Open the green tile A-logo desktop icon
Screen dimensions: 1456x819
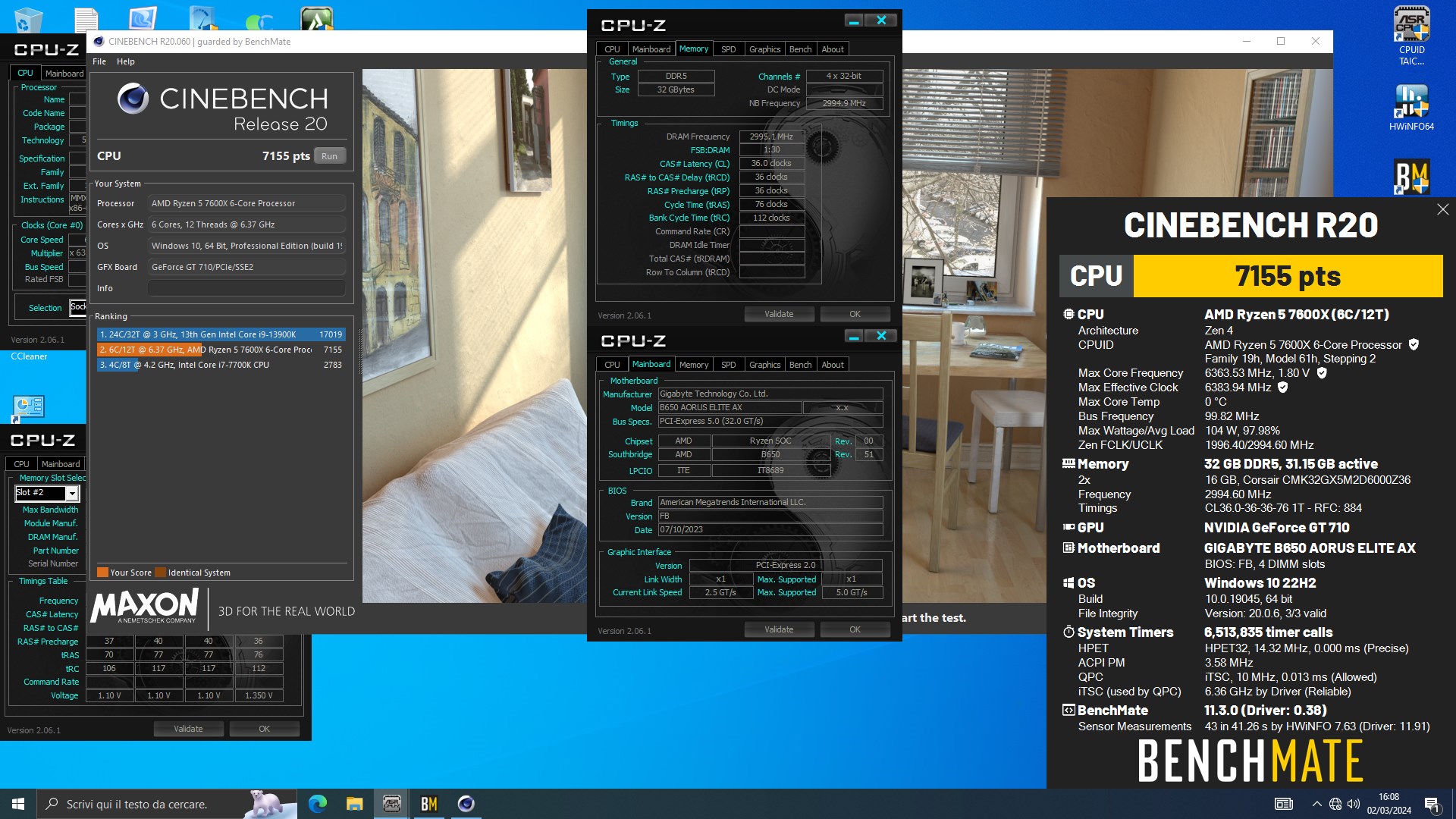pyautogui.click(x=316, y=18)
